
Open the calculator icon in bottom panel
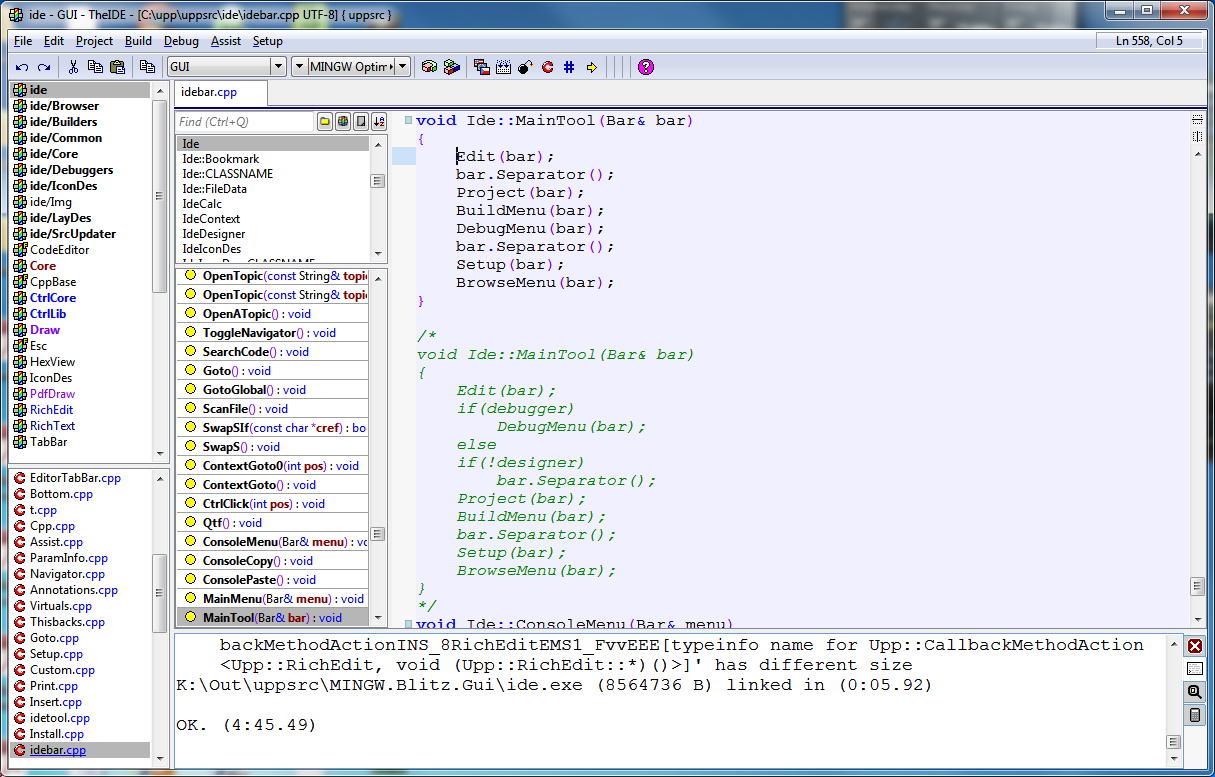(1194, 715)
